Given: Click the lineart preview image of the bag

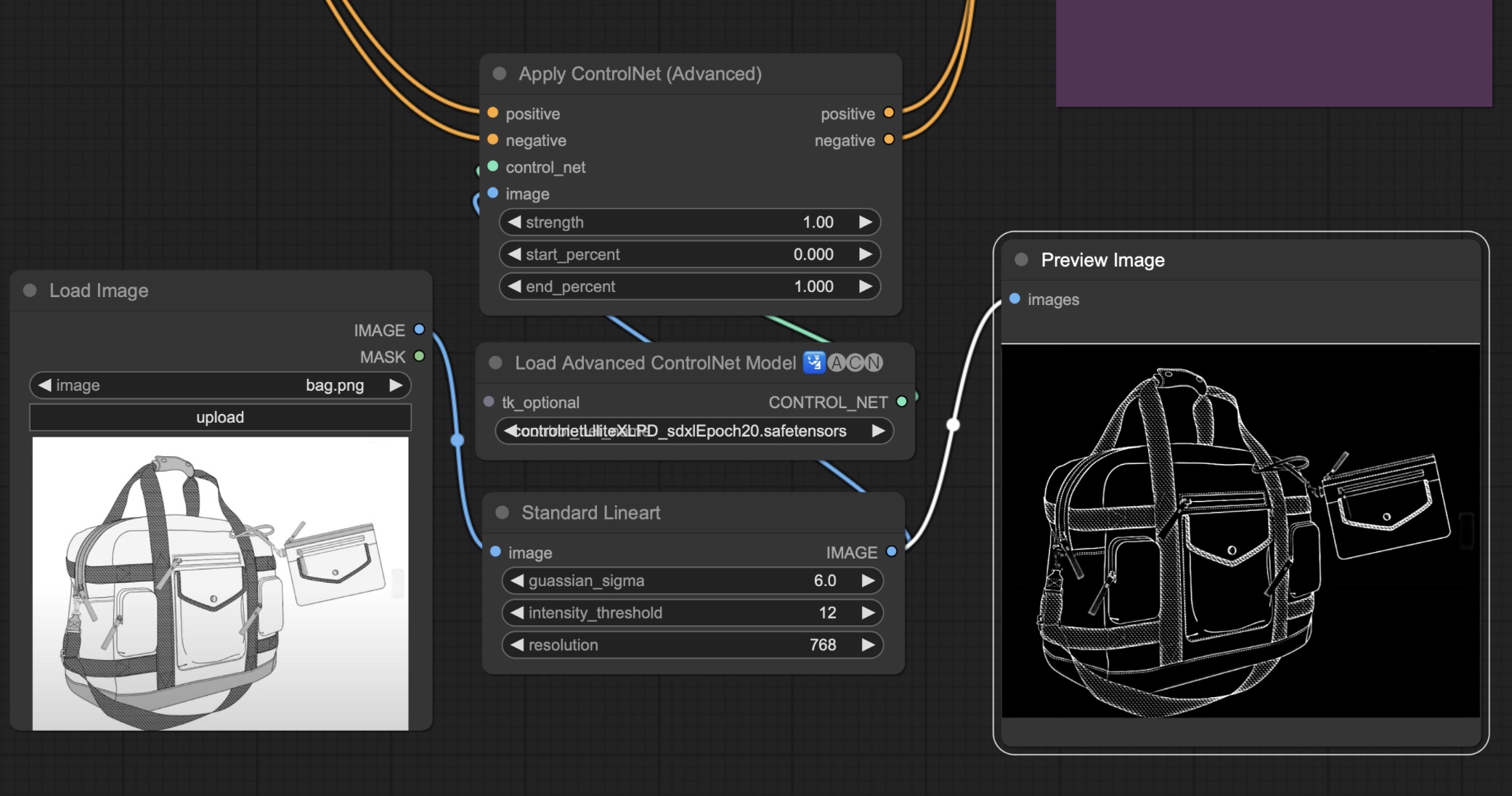Looking at the screenshot, I should (x=1240, y=531).
